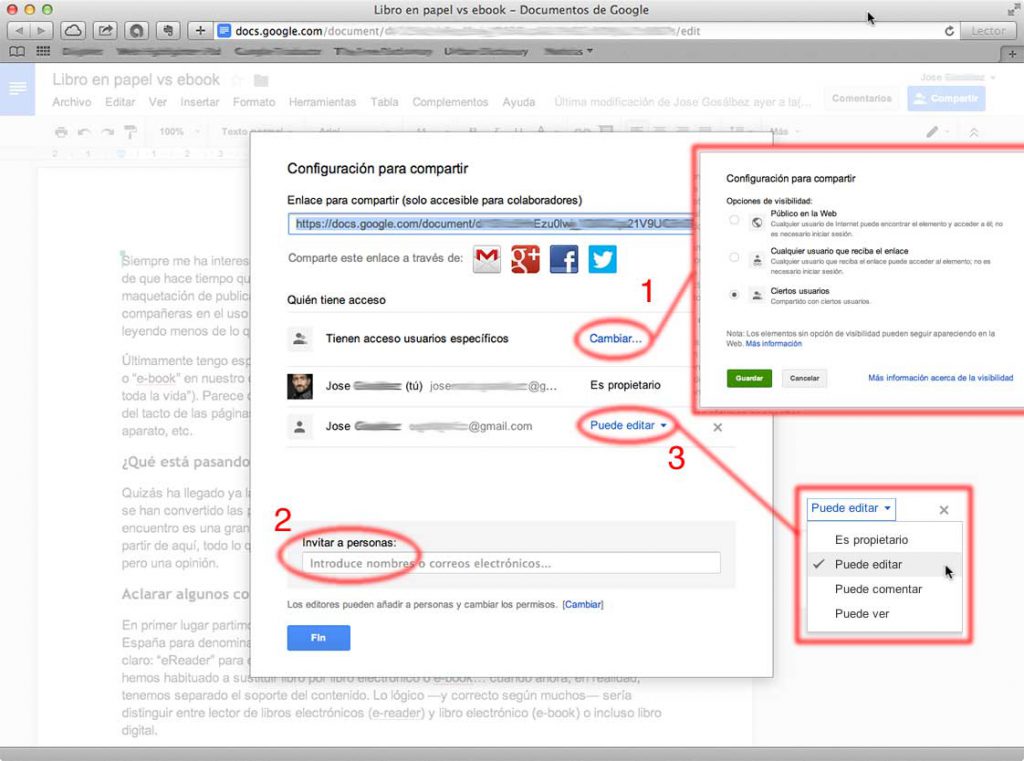This screenshot has width=1024, height=761.
Task: Click the Undo arrow in Docs toolbar
Action: pyautogui.click(x=84, y=132)
